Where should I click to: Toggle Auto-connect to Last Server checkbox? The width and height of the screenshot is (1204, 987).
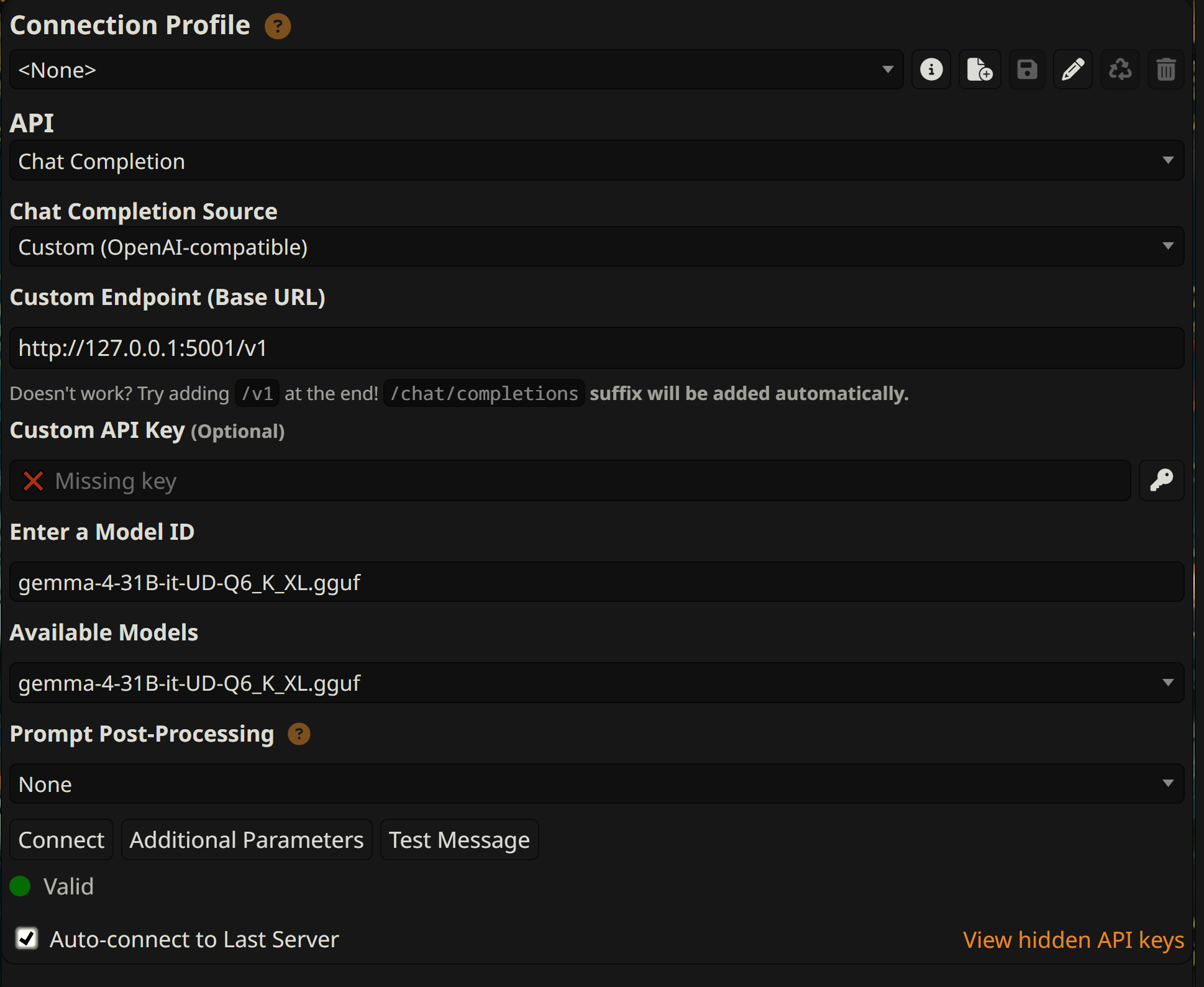tap(27, 939)
